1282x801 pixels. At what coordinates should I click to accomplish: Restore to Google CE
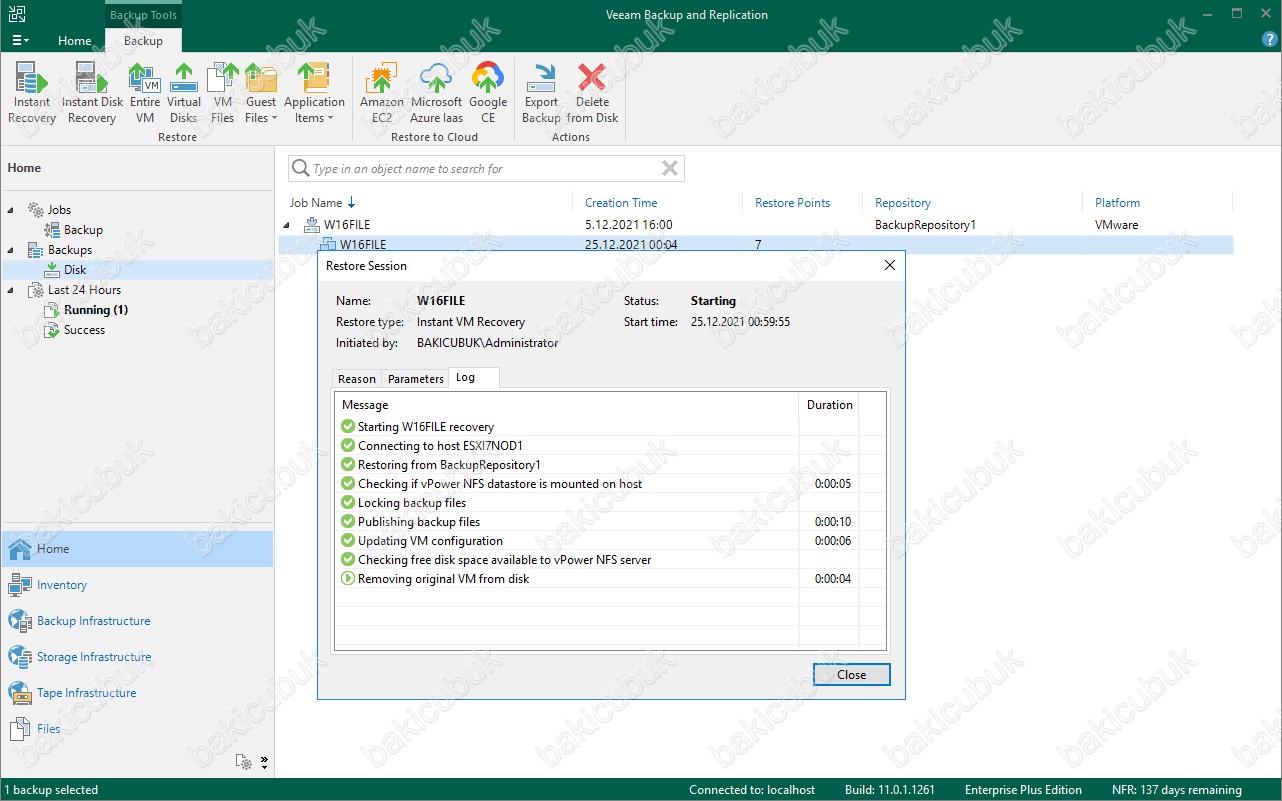coord(488,93)
